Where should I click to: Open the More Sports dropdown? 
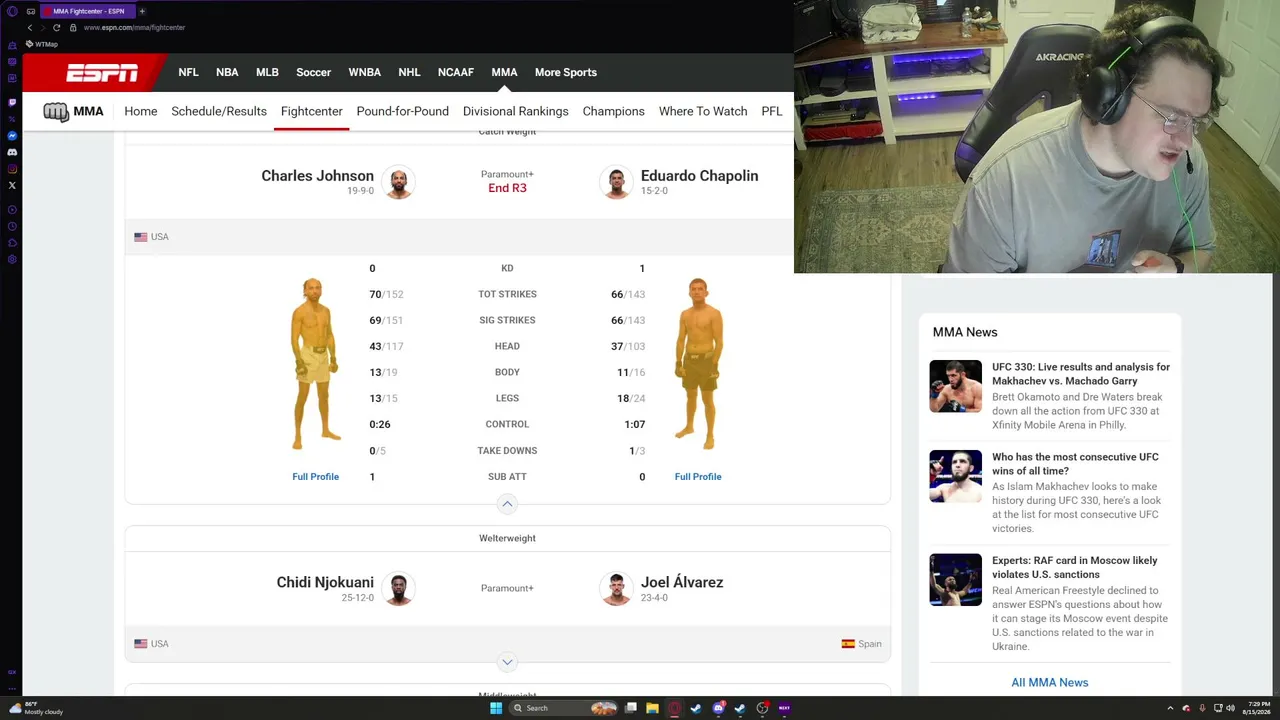(566, 72)
